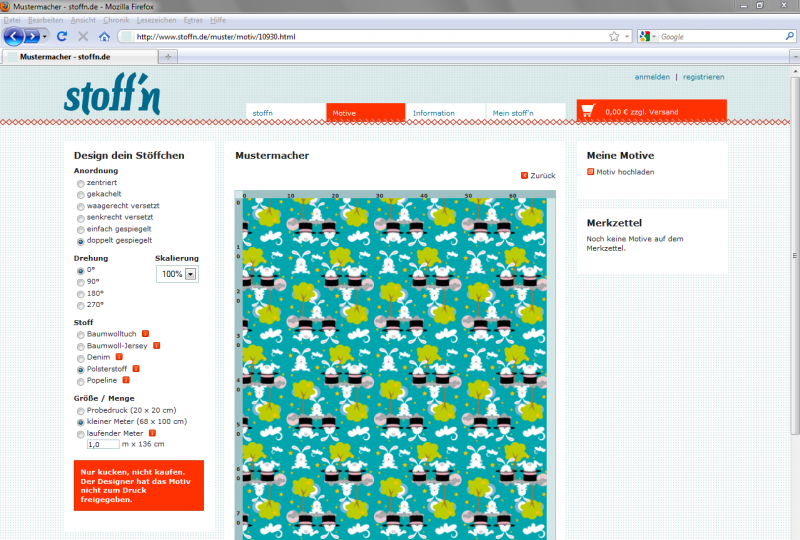Viewport: 800px width, 540px height.
Task: Reload the page with the Refresh icon
Action: pyautogui.click(x=62, y=36)
